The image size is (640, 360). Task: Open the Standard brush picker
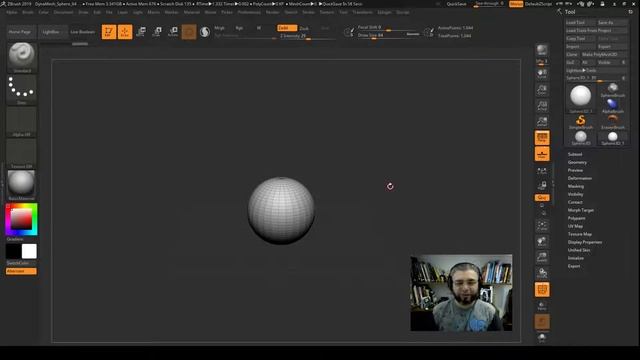point(22,57)
